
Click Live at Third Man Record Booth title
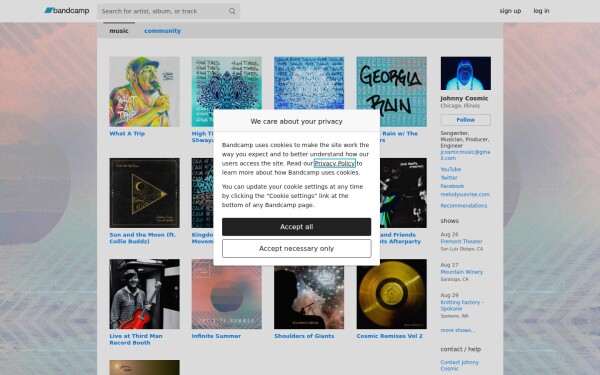point(136,339)
